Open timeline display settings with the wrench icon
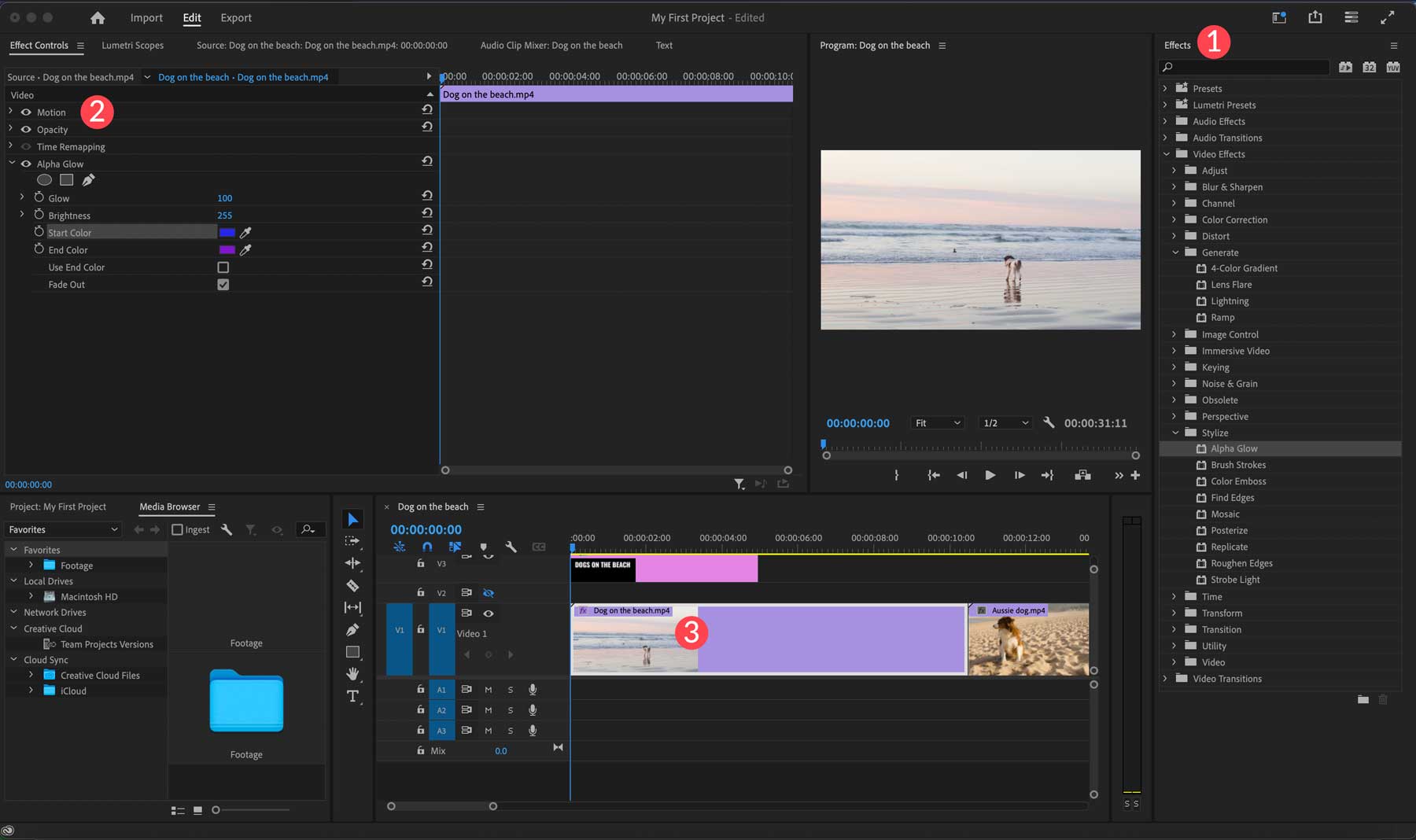The image size is (1416, 840). (511, 547)
